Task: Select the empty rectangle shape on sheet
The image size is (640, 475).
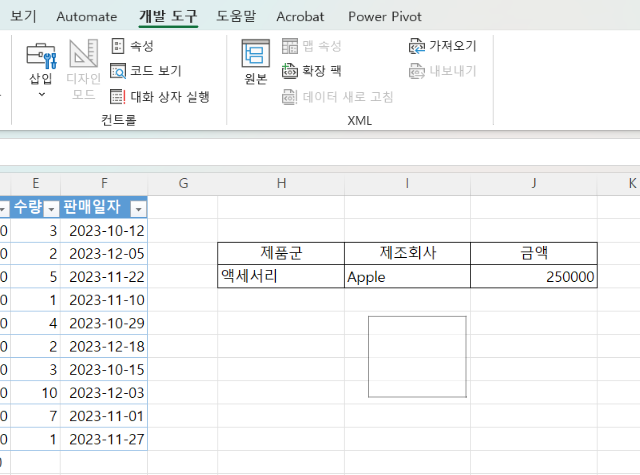Action: 417,357
